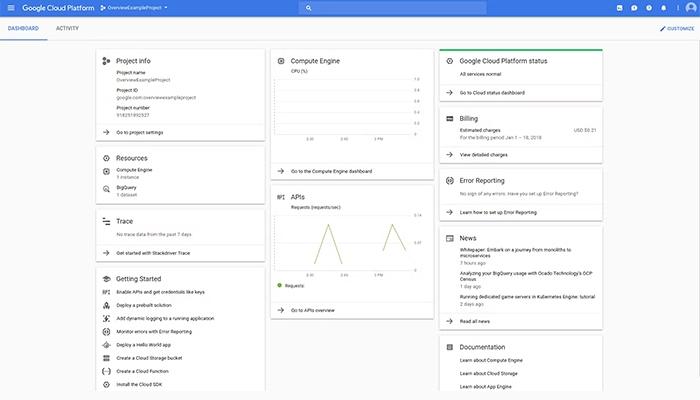Image resolution: width=700 pixels, height=400 pixels.
Task: Open Create a Cloud Function link
Action: [142, 371]
